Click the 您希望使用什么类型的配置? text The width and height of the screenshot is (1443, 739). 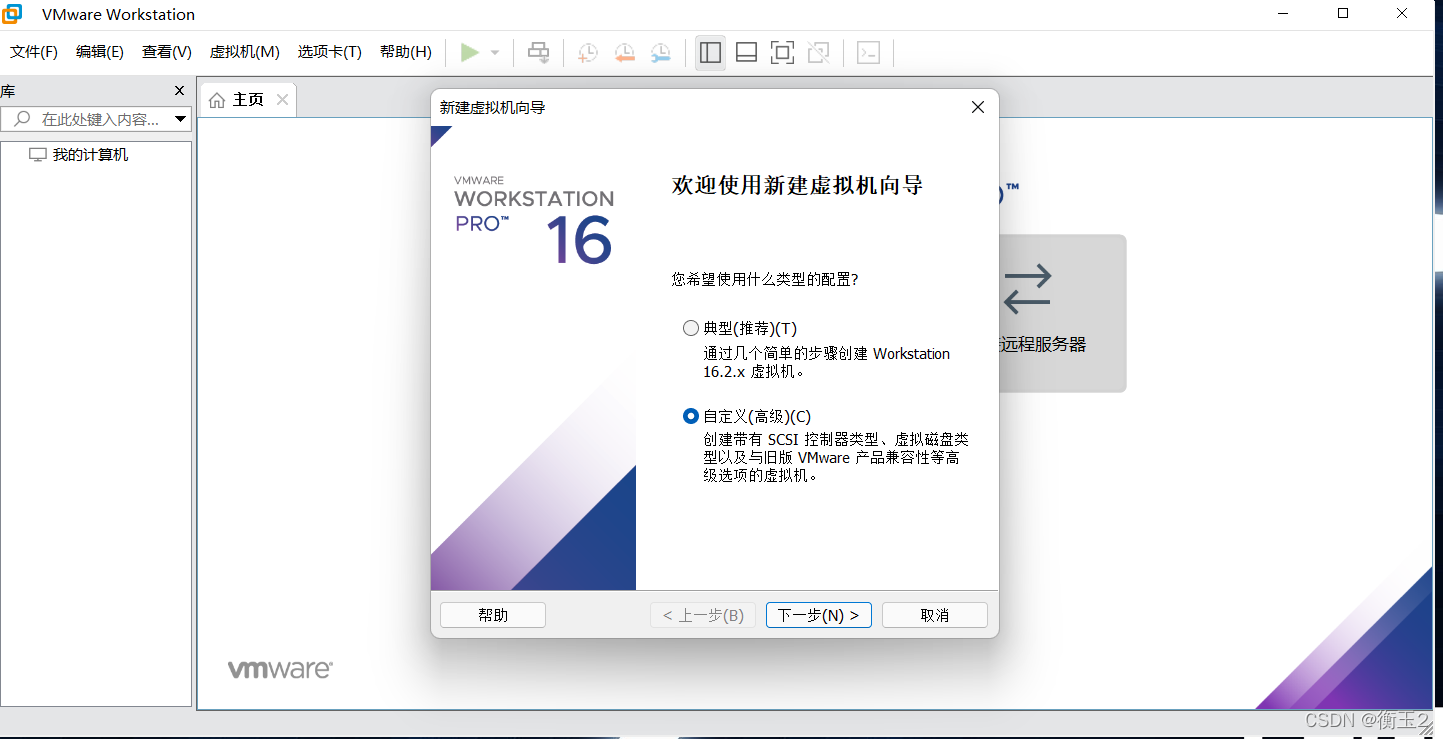pos(765,279)
